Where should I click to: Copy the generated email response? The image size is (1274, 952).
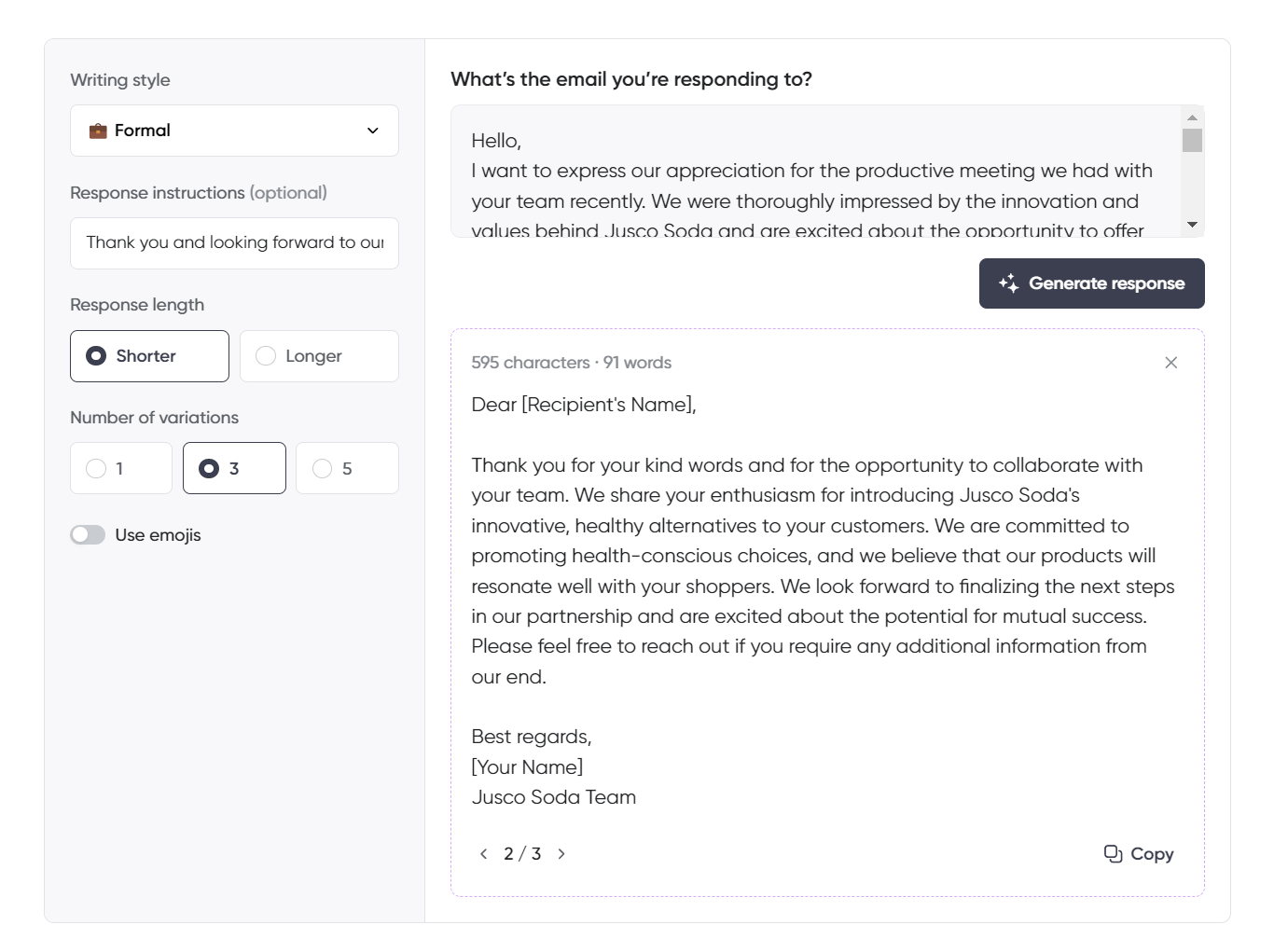click(1139, 853)
